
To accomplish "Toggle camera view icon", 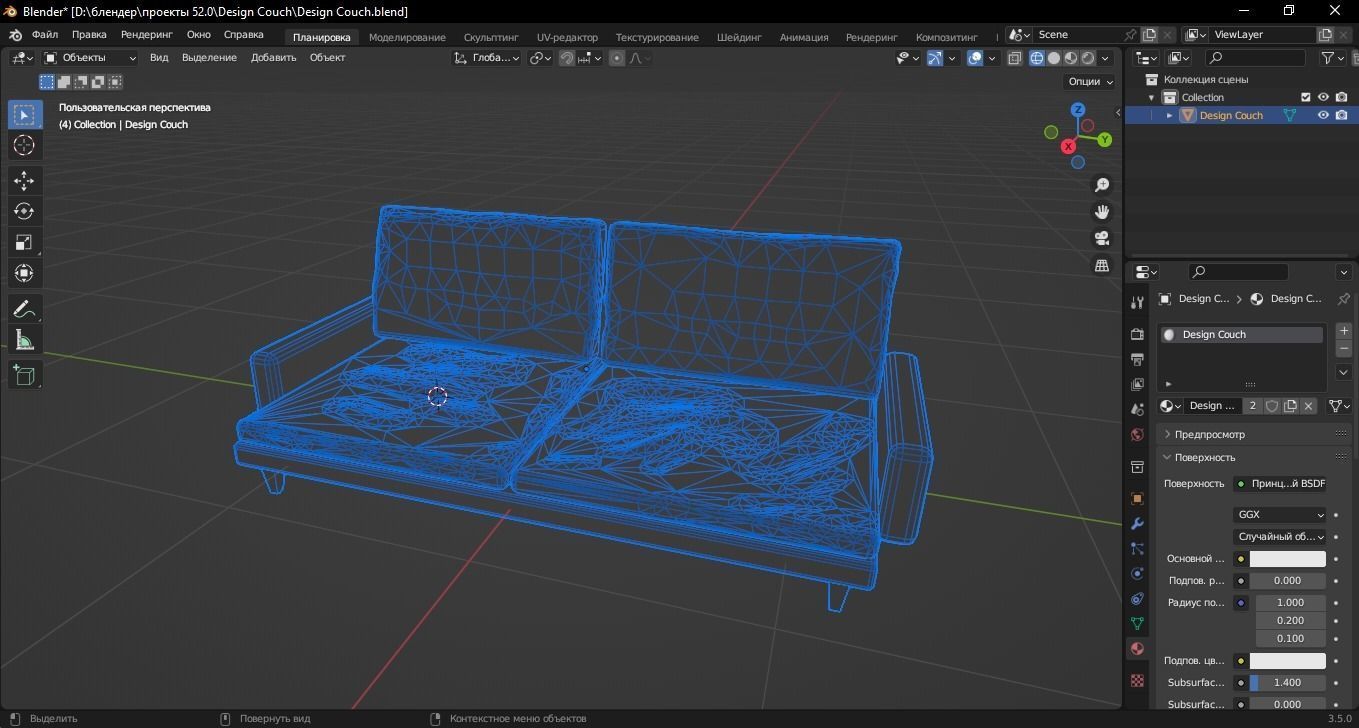I will pyautogui.click(x=1102, y=238).
